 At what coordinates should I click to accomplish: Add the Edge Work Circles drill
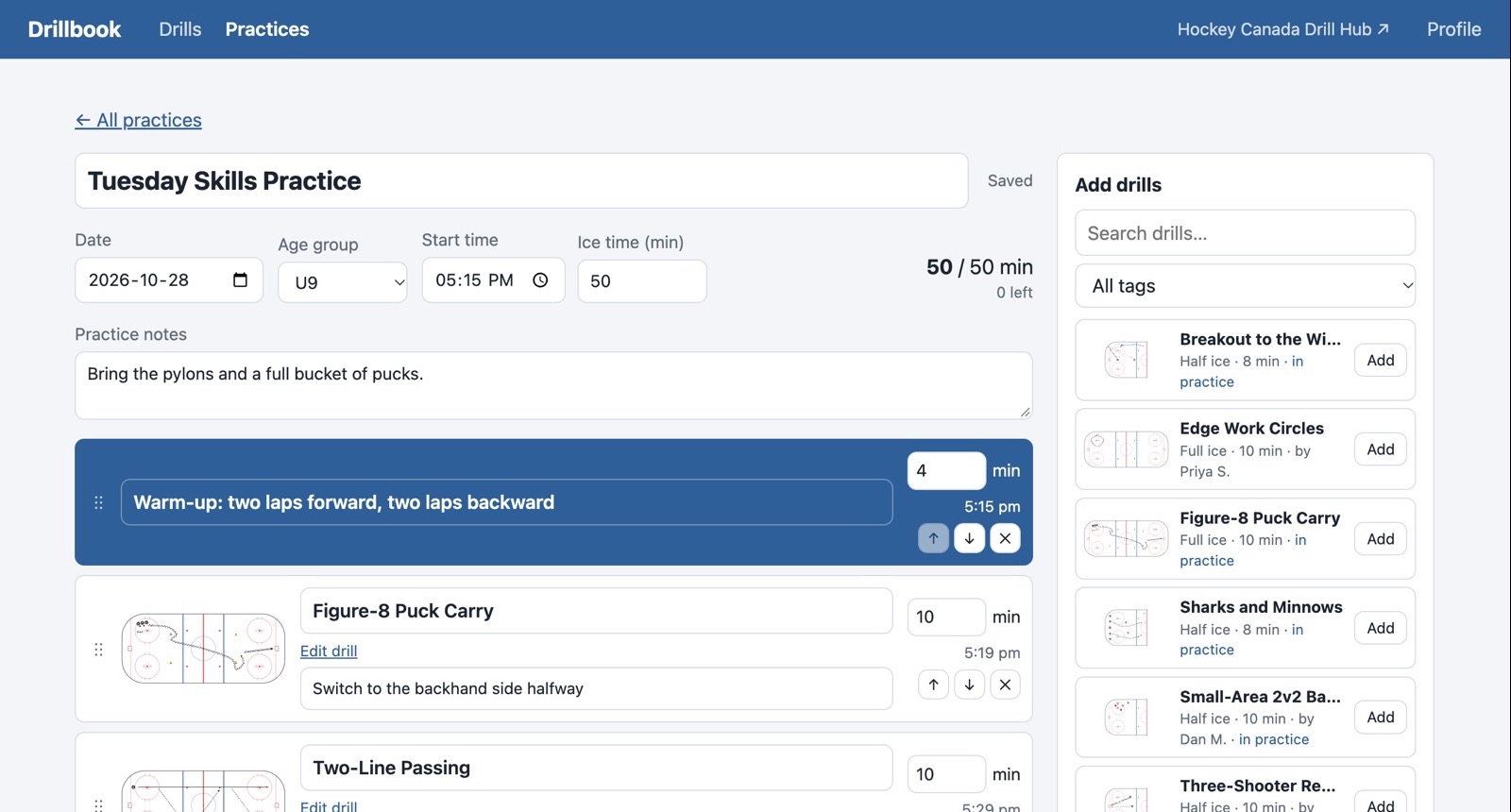pos(1381,449)
